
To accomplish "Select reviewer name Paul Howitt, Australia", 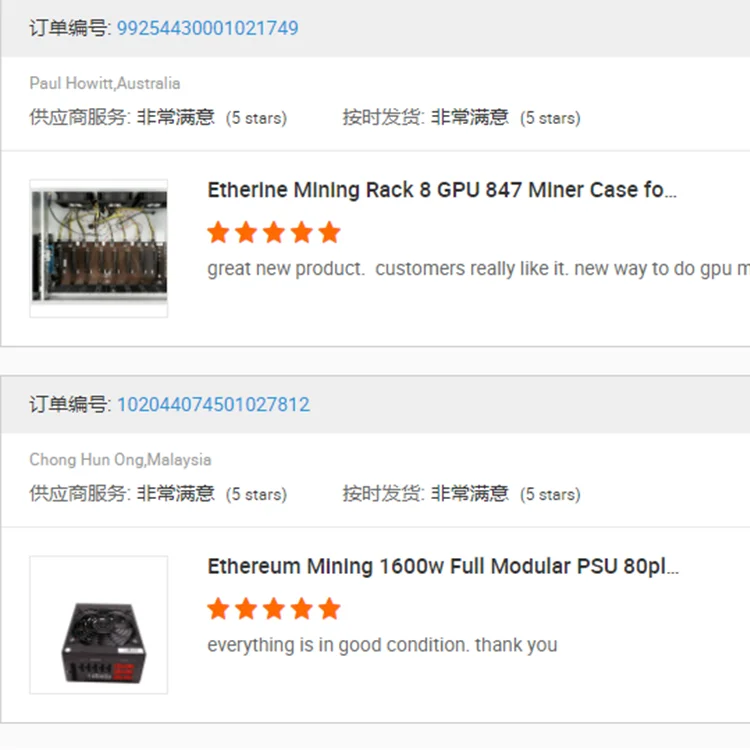I will point(105,83).
